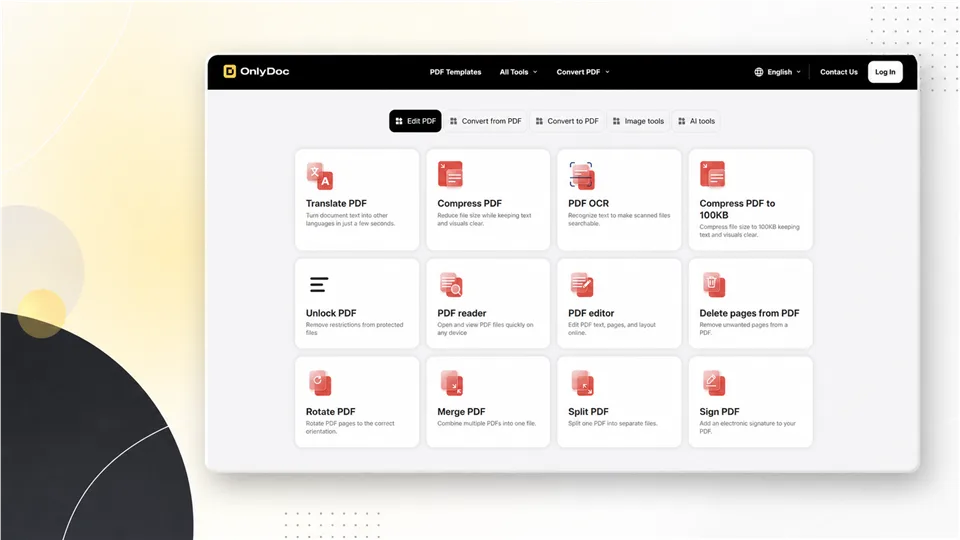The image size is (960, 540).
Task: Click grid icon in Convert from PDF tab
Action: coord(454,121)
